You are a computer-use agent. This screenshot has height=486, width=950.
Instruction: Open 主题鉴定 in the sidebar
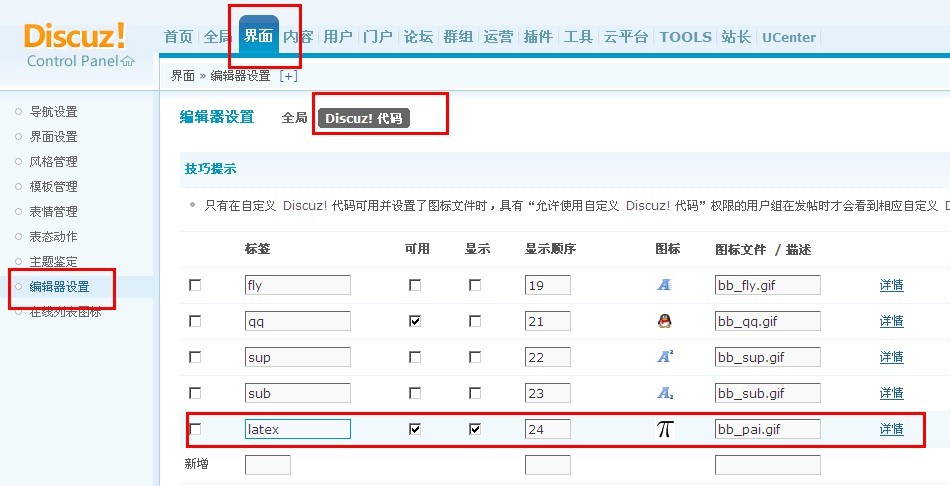click(x=53, y=262)
